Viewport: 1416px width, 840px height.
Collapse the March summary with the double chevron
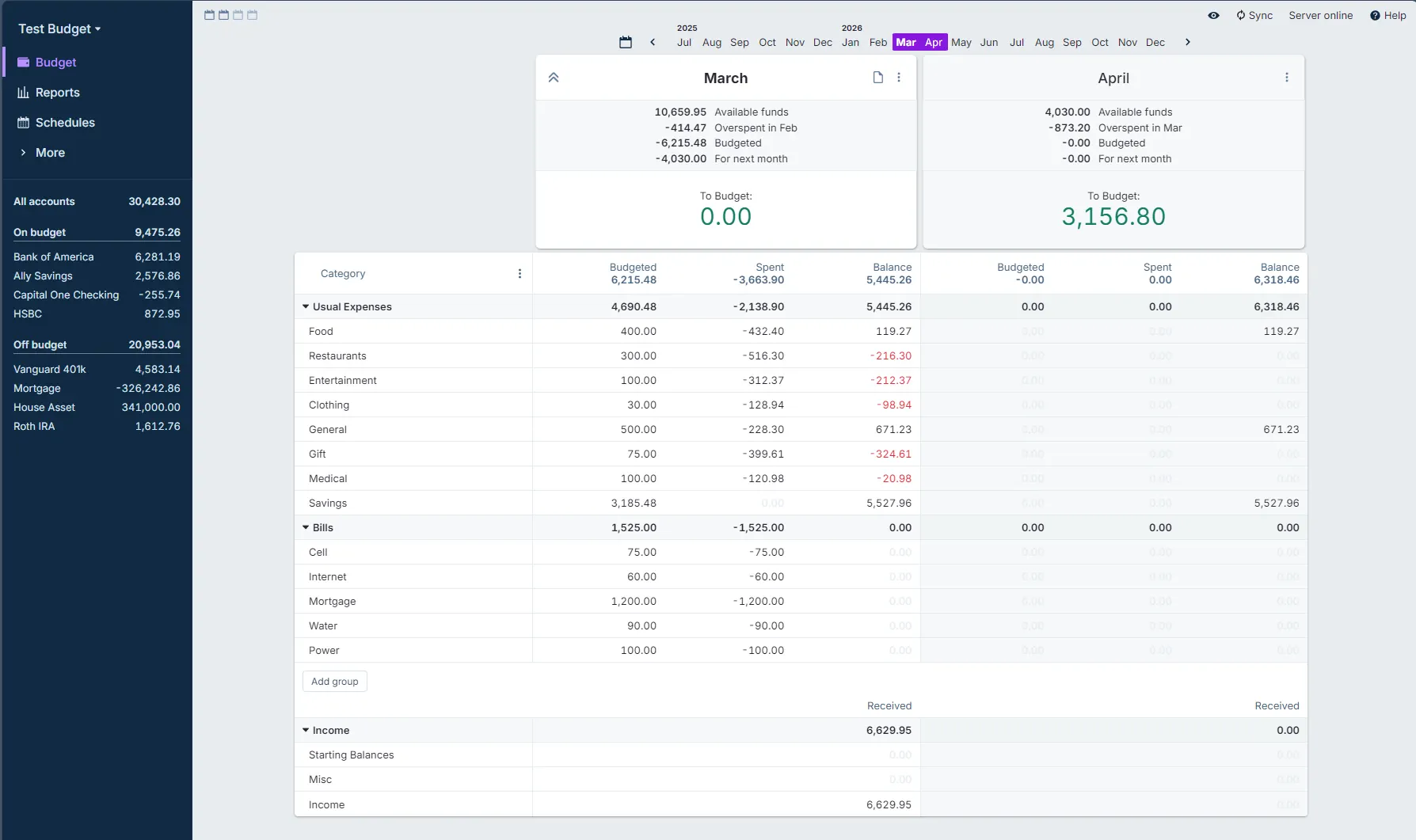click(554, 78)
